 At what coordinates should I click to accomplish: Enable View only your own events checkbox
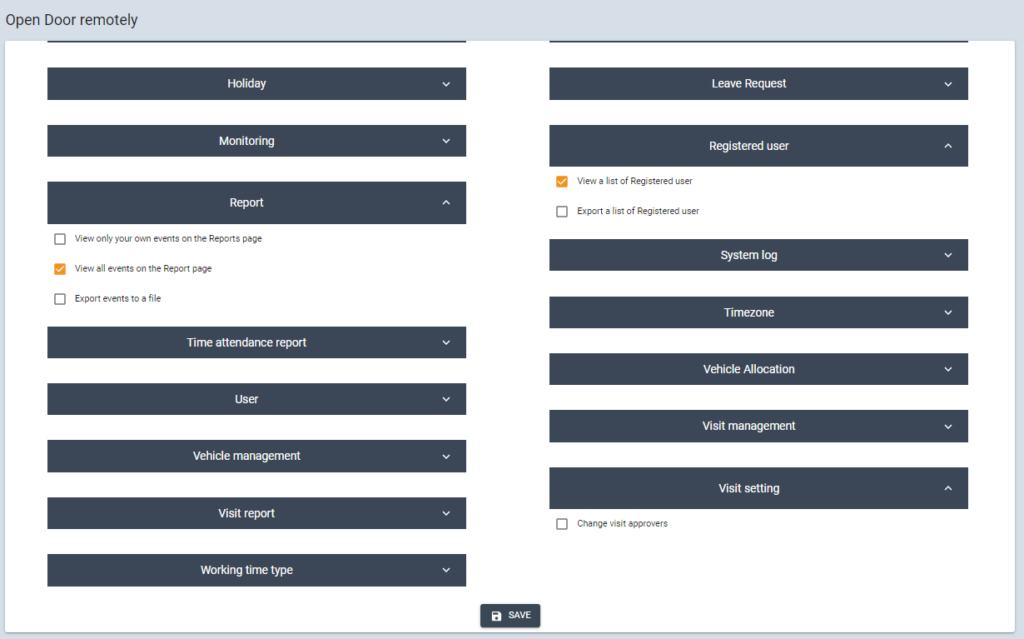(x=60, y=239)
